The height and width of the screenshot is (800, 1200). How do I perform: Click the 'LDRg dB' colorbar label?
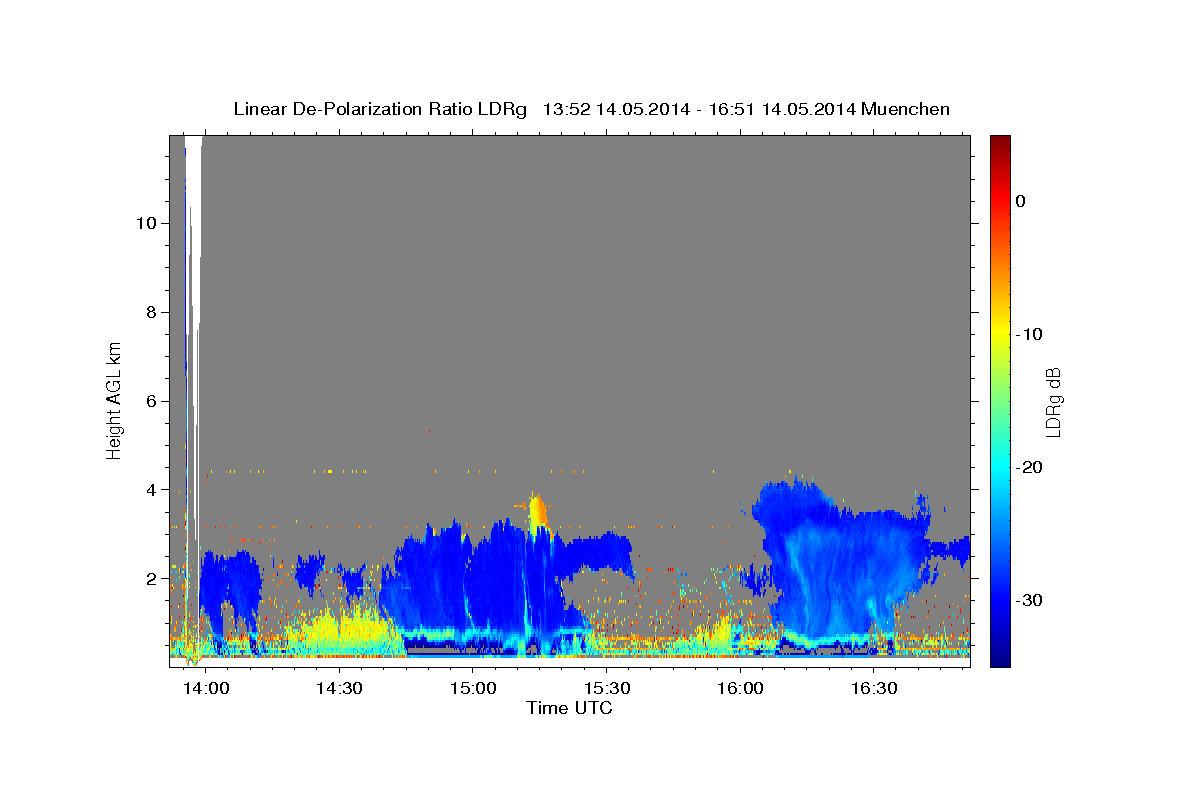tap(1053, 401)
